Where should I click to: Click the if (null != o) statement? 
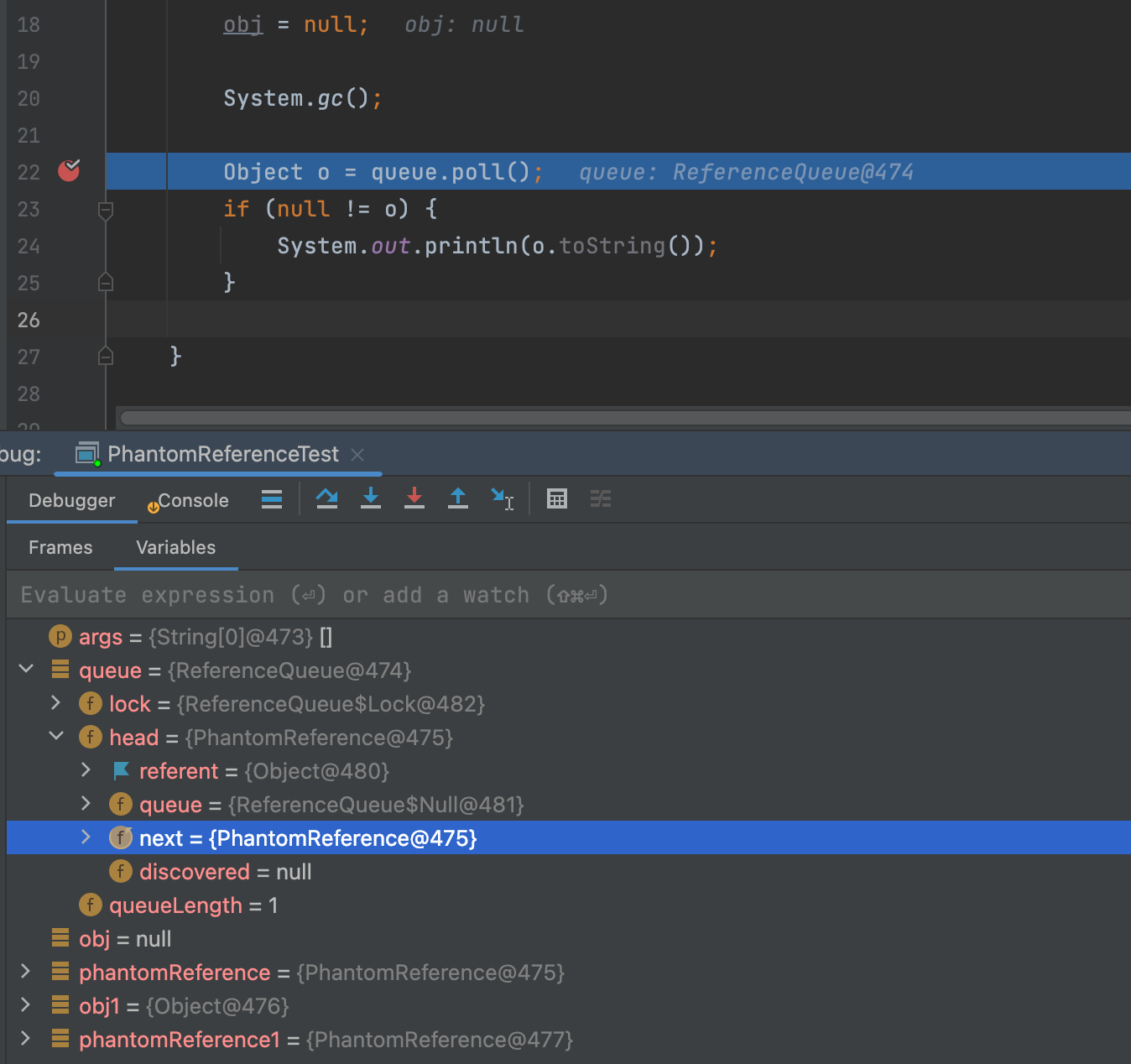click(x=330, y=209)
